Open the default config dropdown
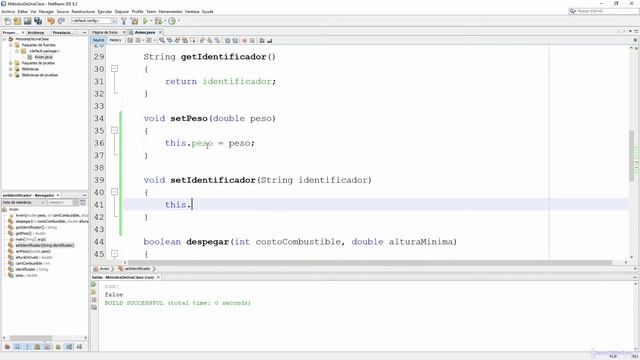640x360 pixels. pyautogui.click(x=94, y=21)
